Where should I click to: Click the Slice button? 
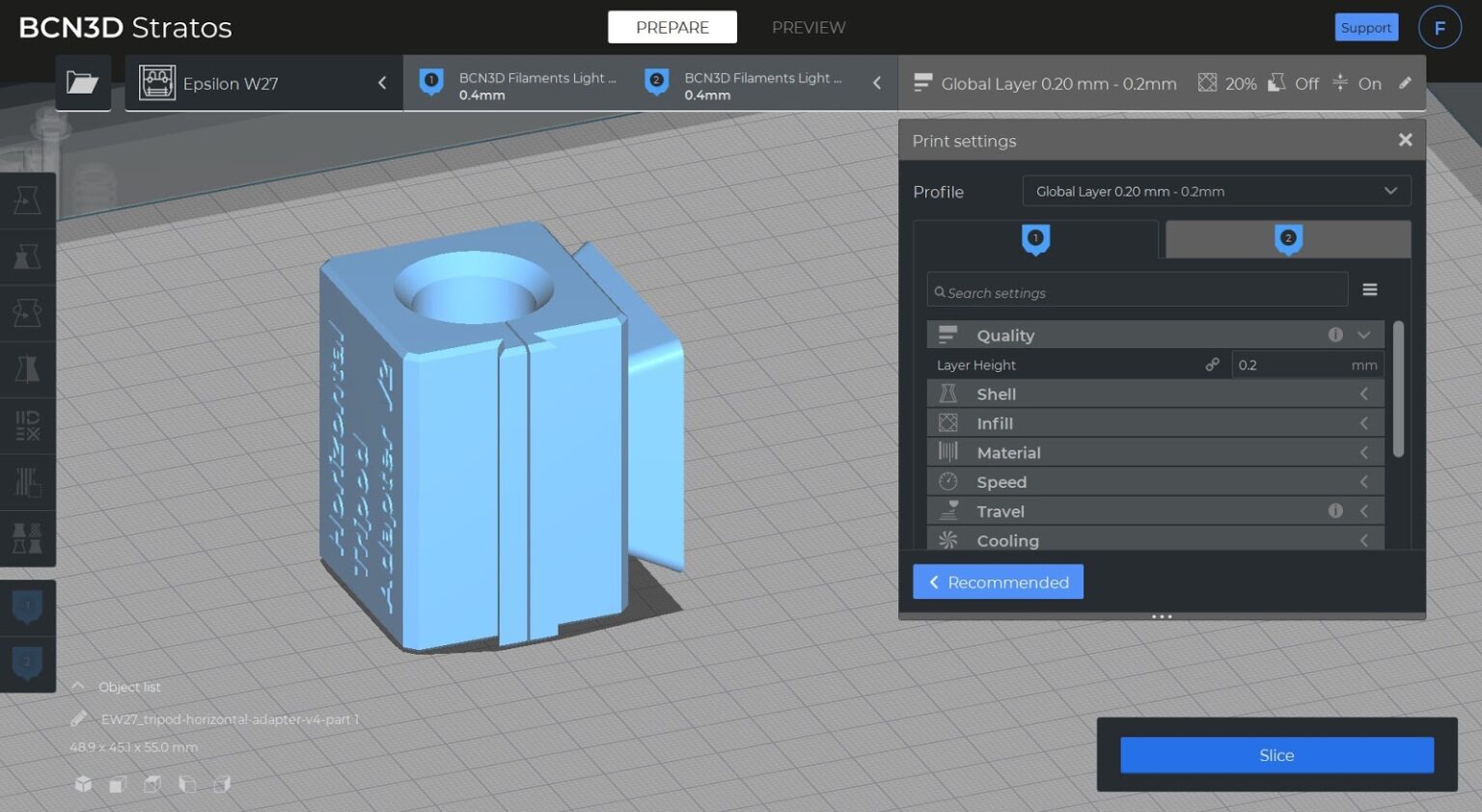pos(1276,755)
